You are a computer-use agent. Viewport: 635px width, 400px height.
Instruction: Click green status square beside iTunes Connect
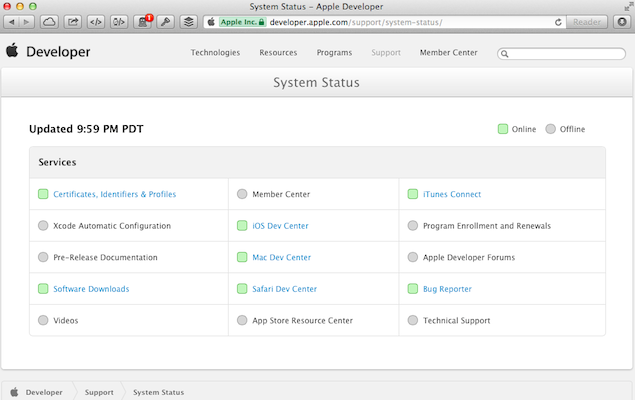tap(413, 194)
